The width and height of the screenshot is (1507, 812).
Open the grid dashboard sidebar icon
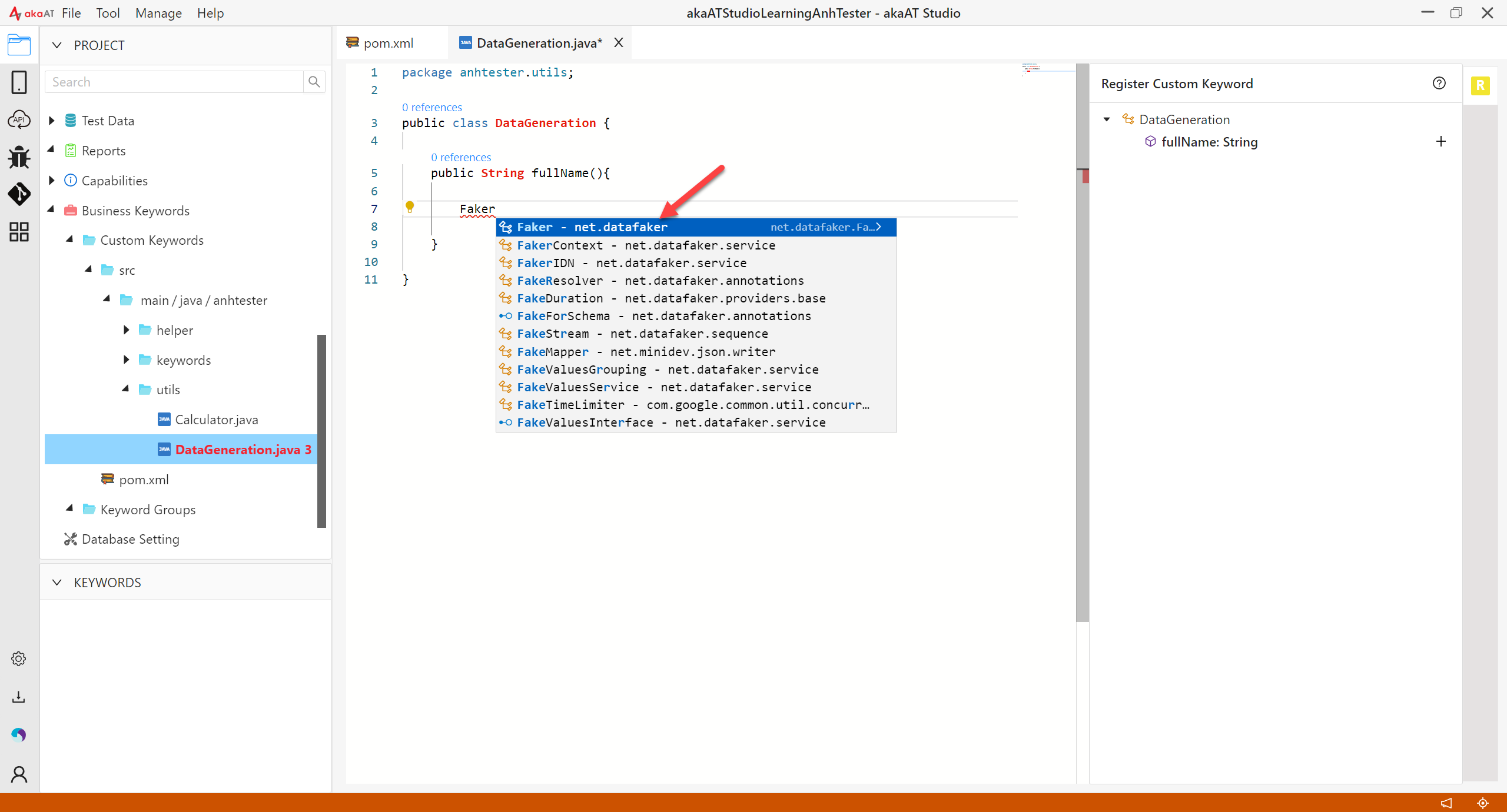pos(19,232)
